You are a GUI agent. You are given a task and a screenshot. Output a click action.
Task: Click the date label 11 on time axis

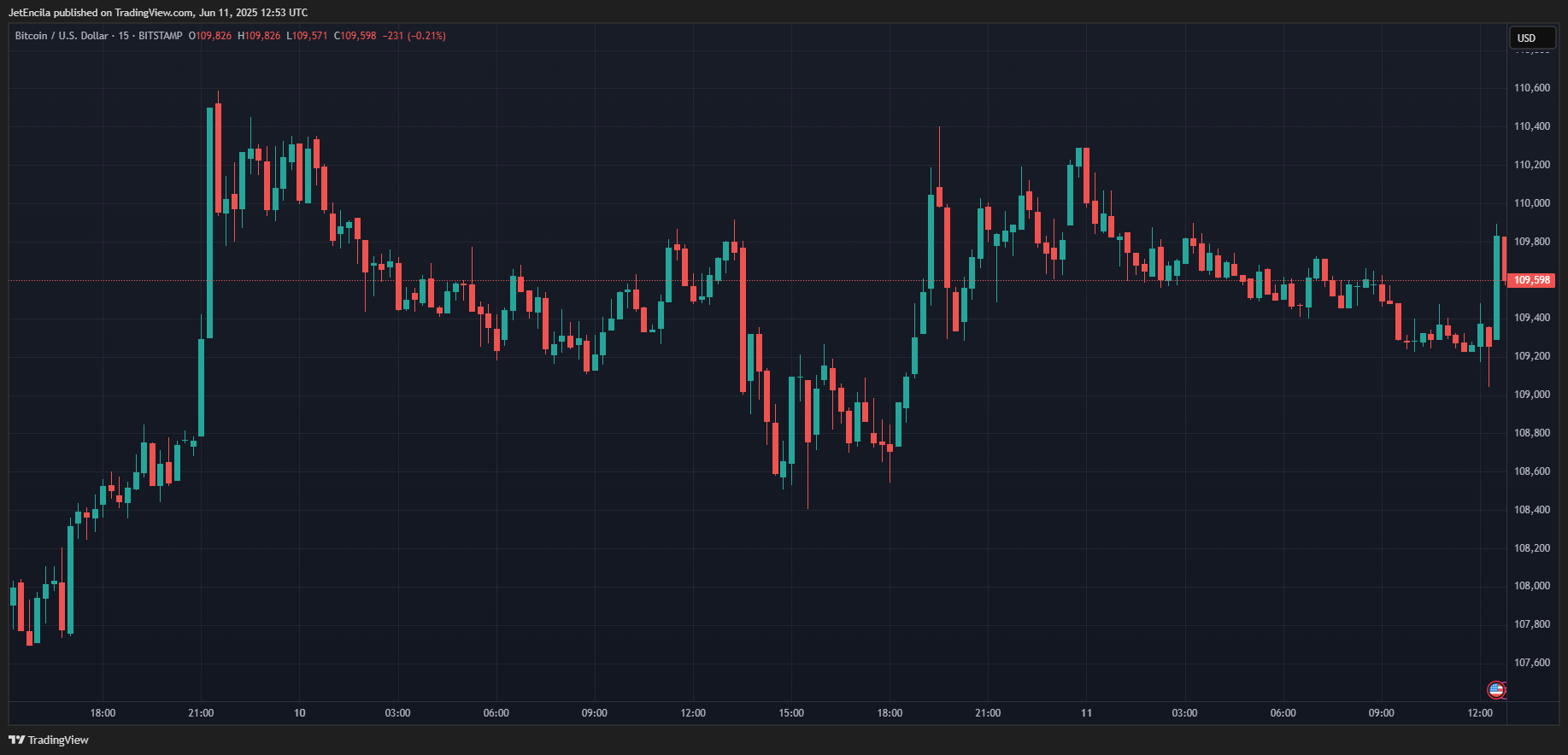point(1086,713)
